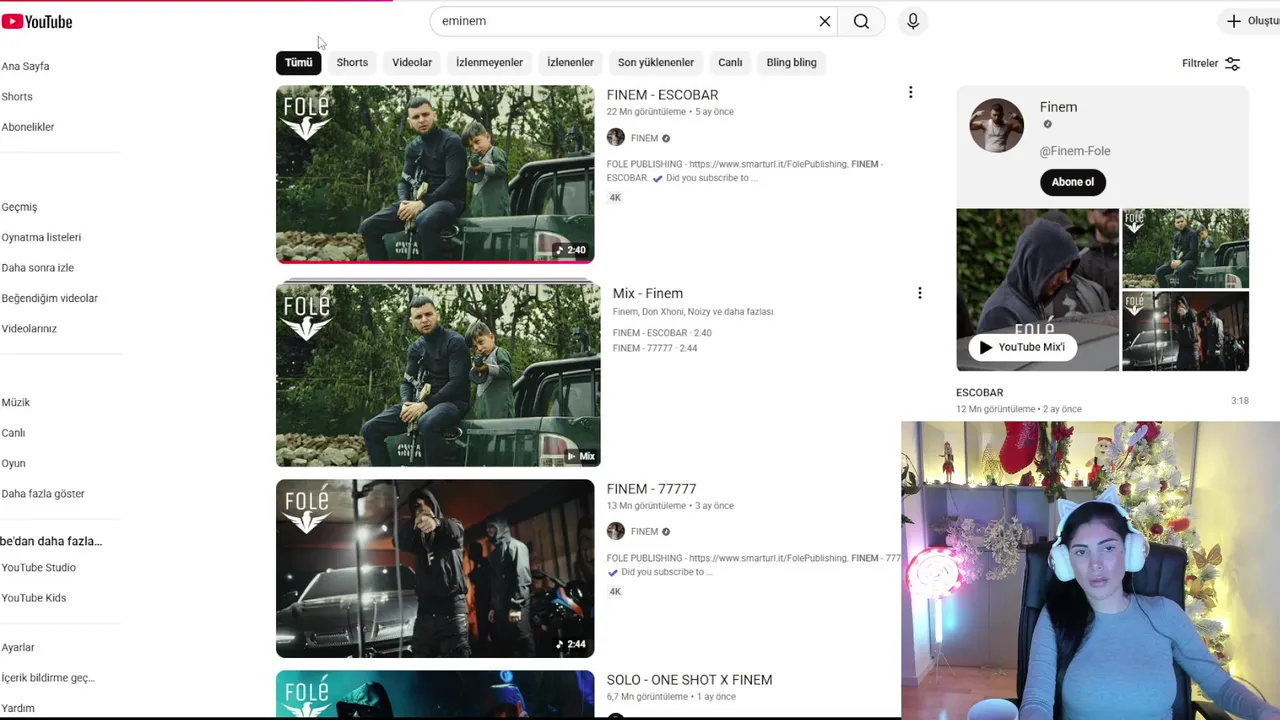Click the 4K badge under ESCOBAR video

615,198
